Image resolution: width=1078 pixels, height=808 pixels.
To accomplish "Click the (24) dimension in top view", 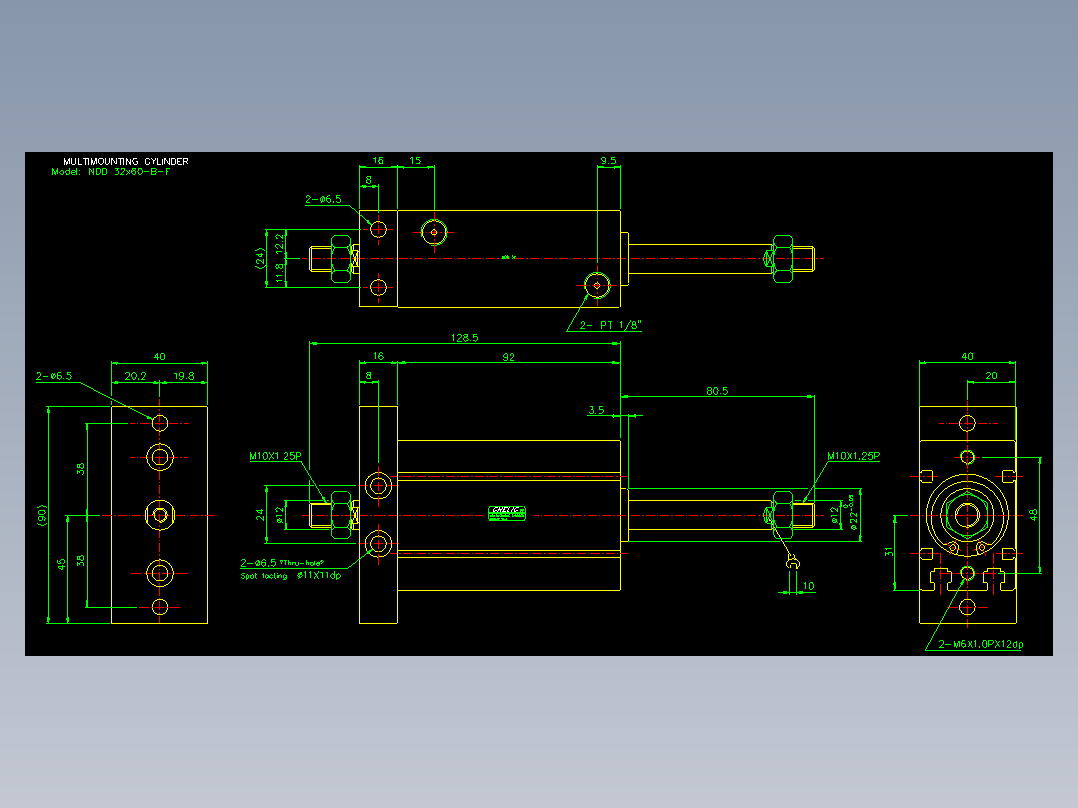I will 260,259.
